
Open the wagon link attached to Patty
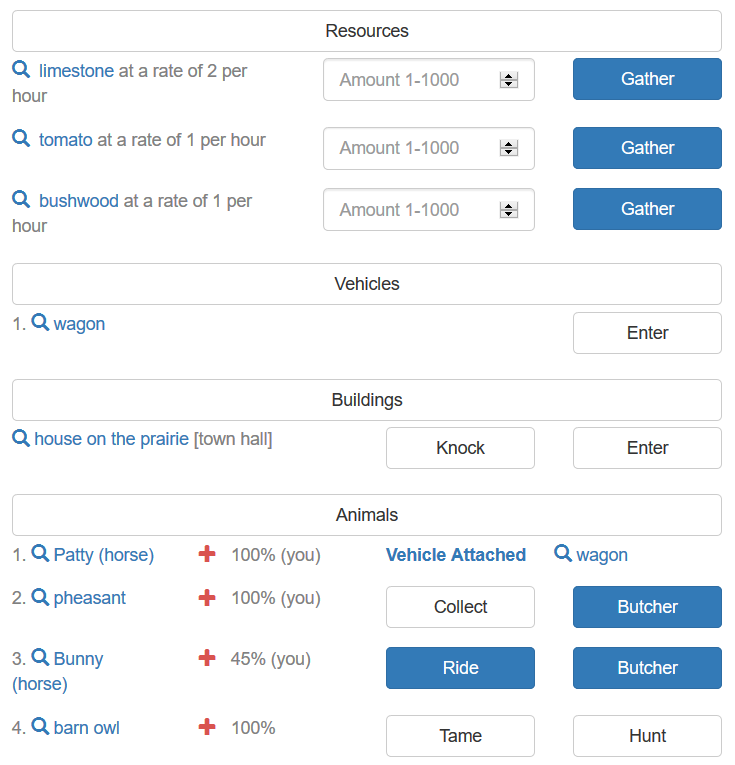[601, 555]
